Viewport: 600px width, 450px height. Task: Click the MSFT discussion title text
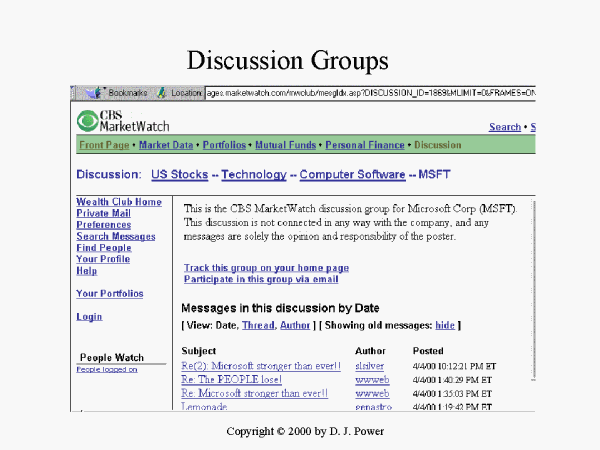click(x=434, y=174)
